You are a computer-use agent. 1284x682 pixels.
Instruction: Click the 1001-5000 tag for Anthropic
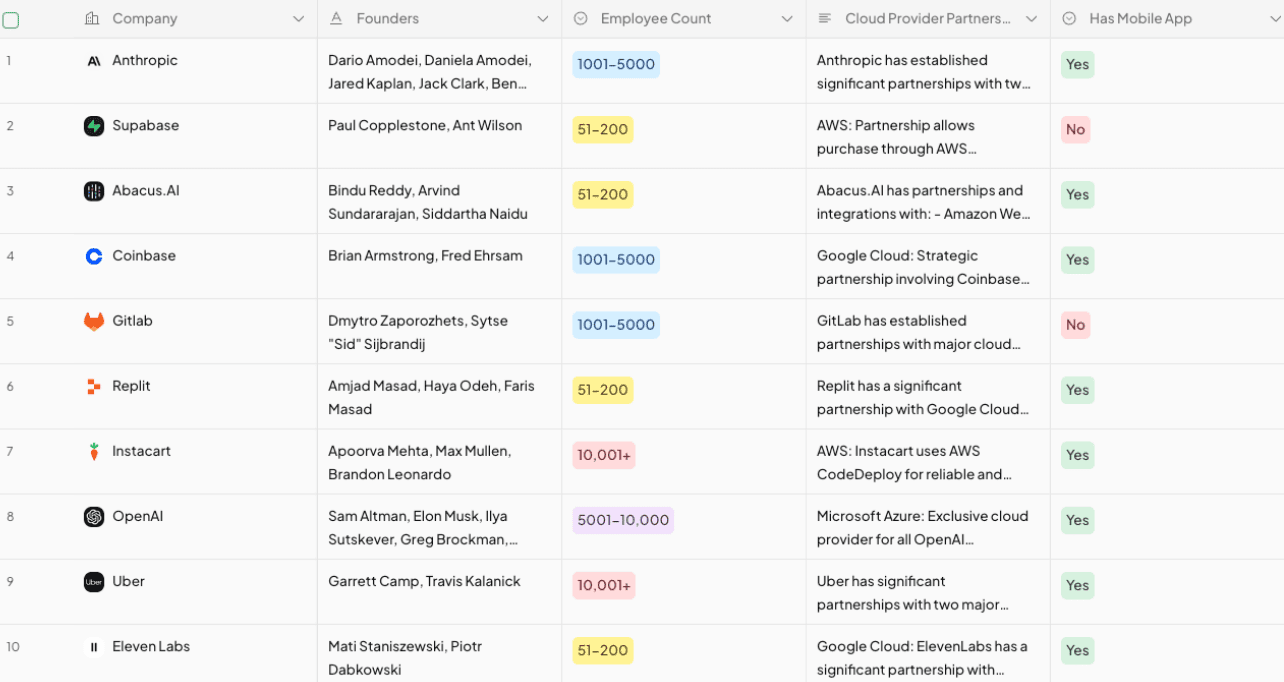point(616,65)
